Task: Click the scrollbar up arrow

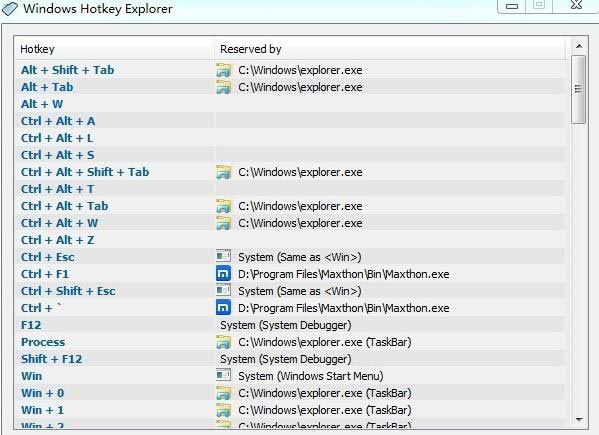Action: coord(579,46)
